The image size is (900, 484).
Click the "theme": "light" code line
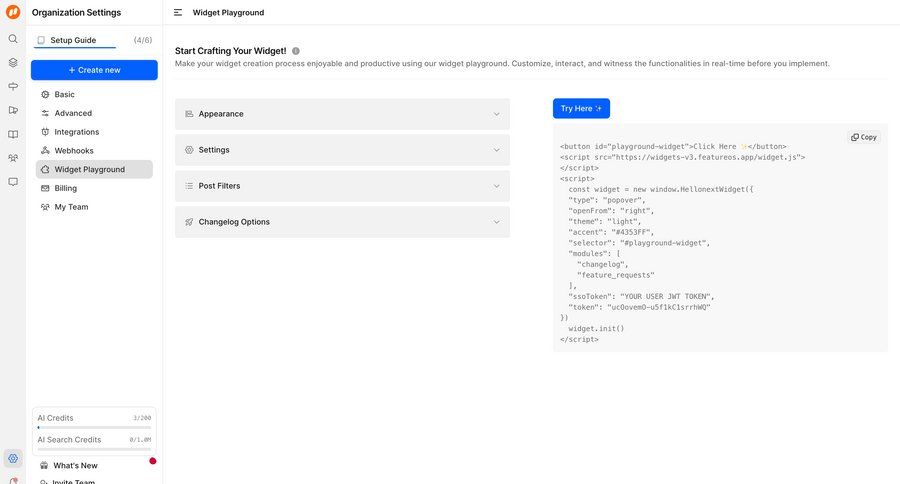pos(604,221)
